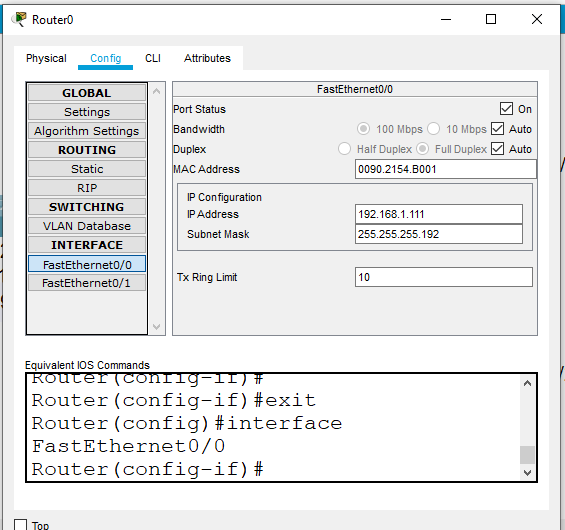Open global Settings

pyautogui.click(x=87, y=112)
